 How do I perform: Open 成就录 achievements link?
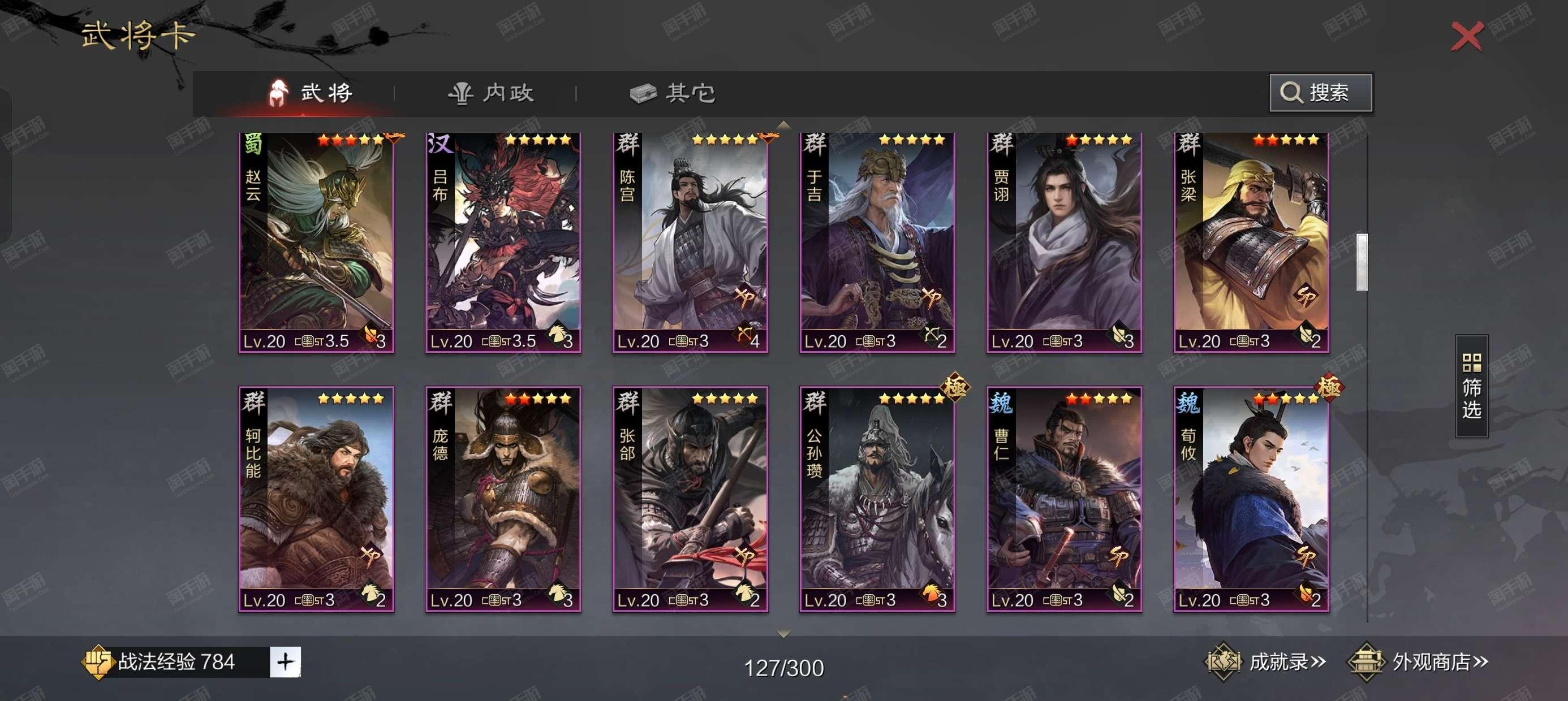tap(1265, 661)
